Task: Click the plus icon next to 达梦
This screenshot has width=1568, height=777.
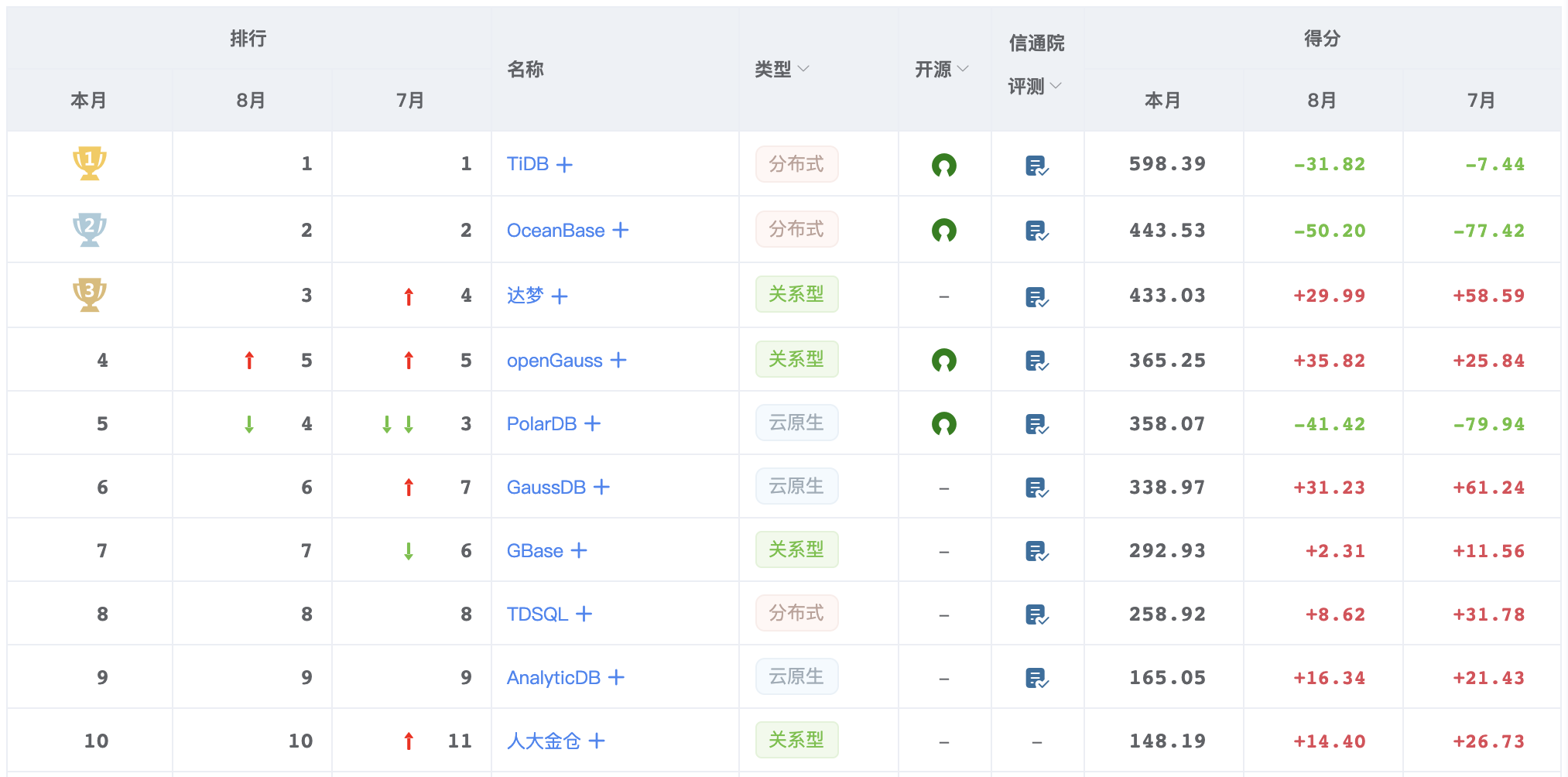Action: tap(560, 296)
